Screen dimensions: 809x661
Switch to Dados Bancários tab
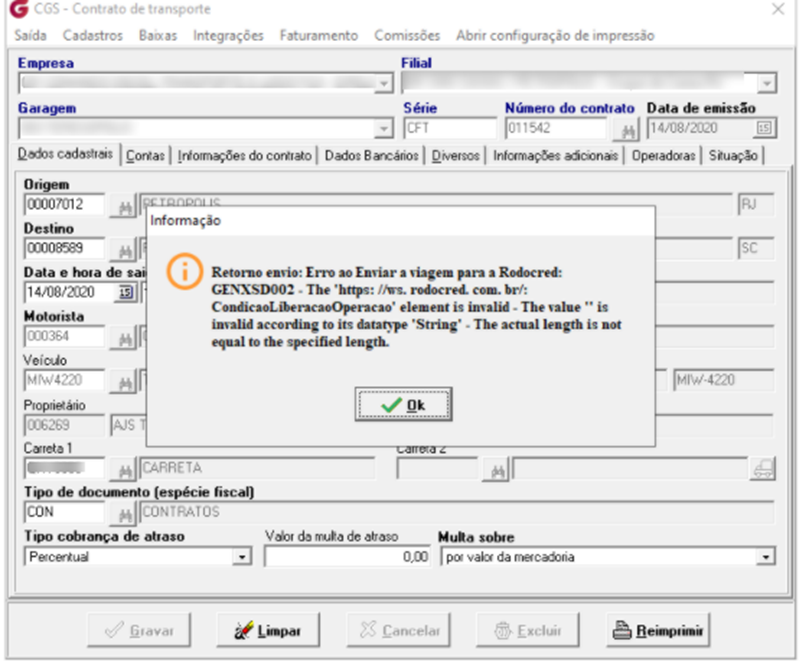pos(371,155)
